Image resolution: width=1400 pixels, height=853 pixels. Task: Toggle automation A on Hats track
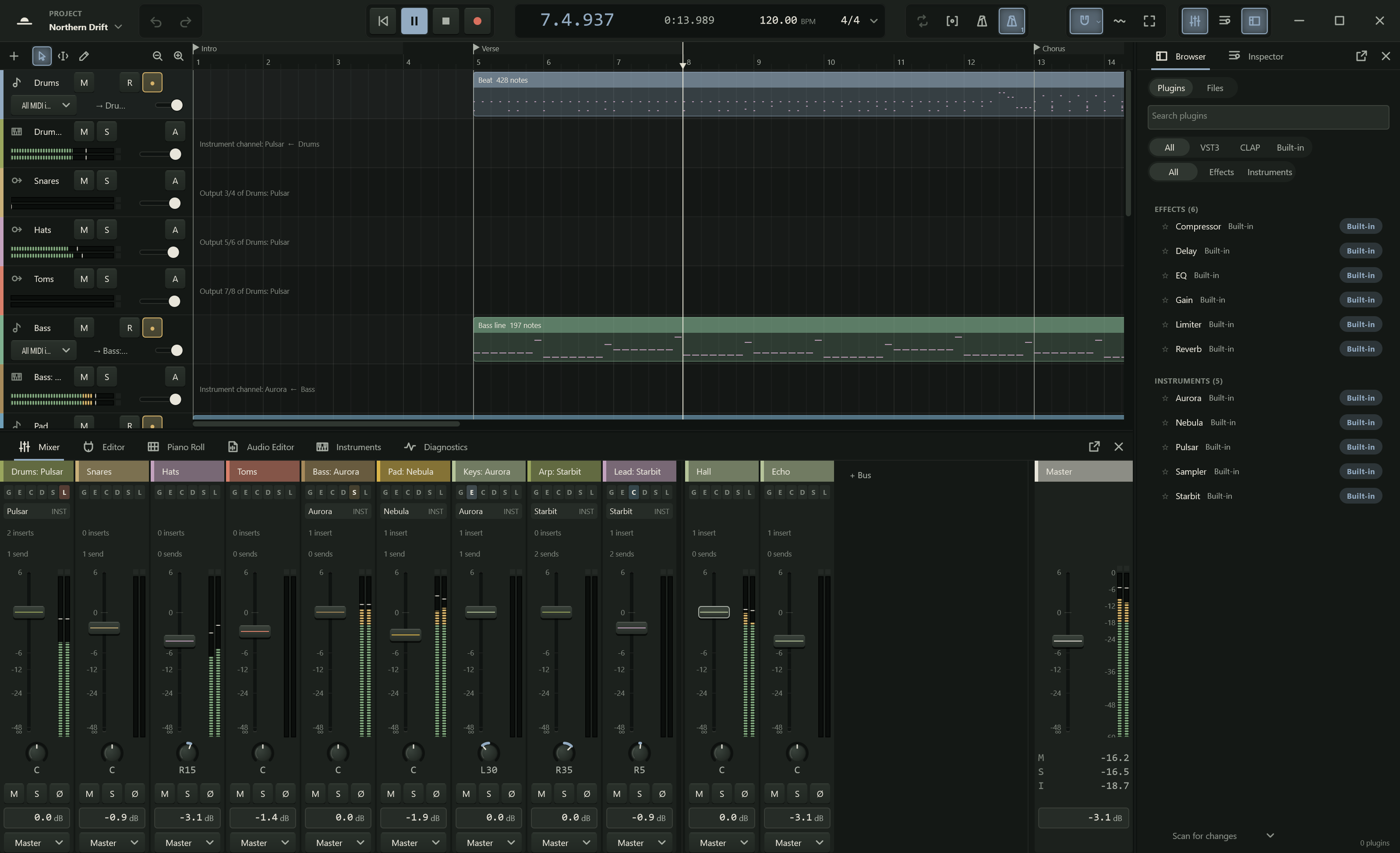click(x=175, y=229)
